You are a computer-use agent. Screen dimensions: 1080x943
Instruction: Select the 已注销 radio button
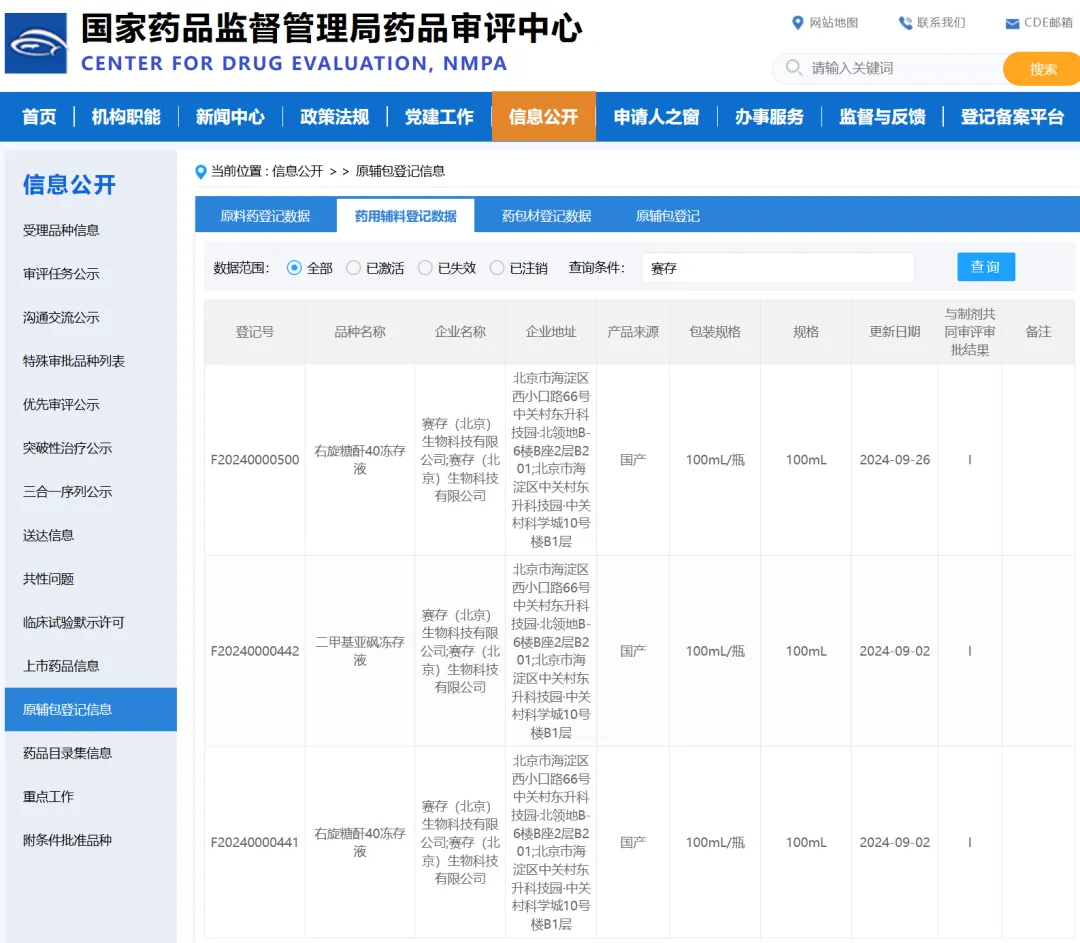[x=497, y=268]
